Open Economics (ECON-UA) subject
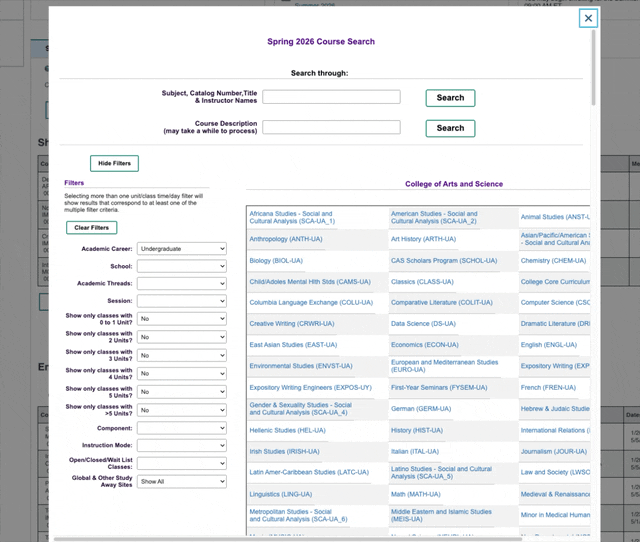This screenshot has height=542, width=640. [424, 345]
